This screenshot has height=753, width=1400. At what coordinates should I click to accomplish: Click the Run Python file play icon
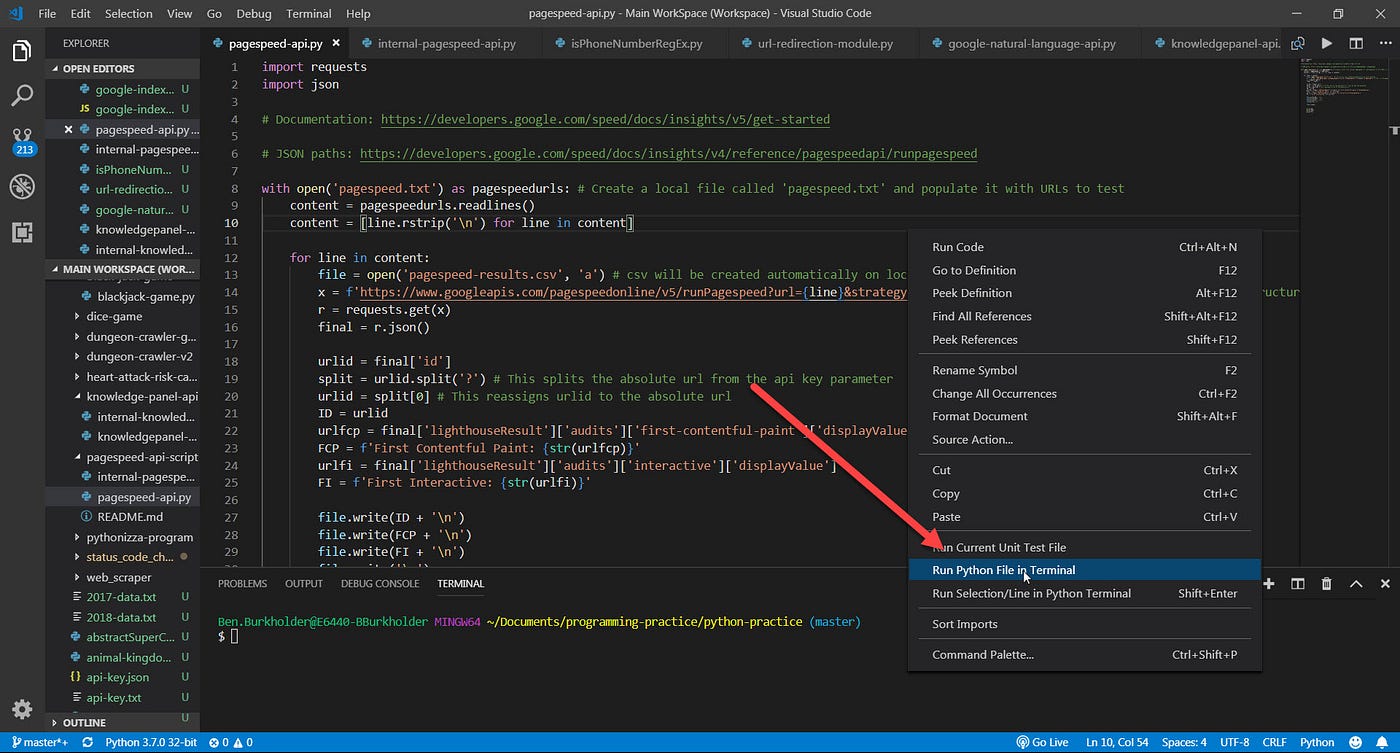(x=1327, y=44)
